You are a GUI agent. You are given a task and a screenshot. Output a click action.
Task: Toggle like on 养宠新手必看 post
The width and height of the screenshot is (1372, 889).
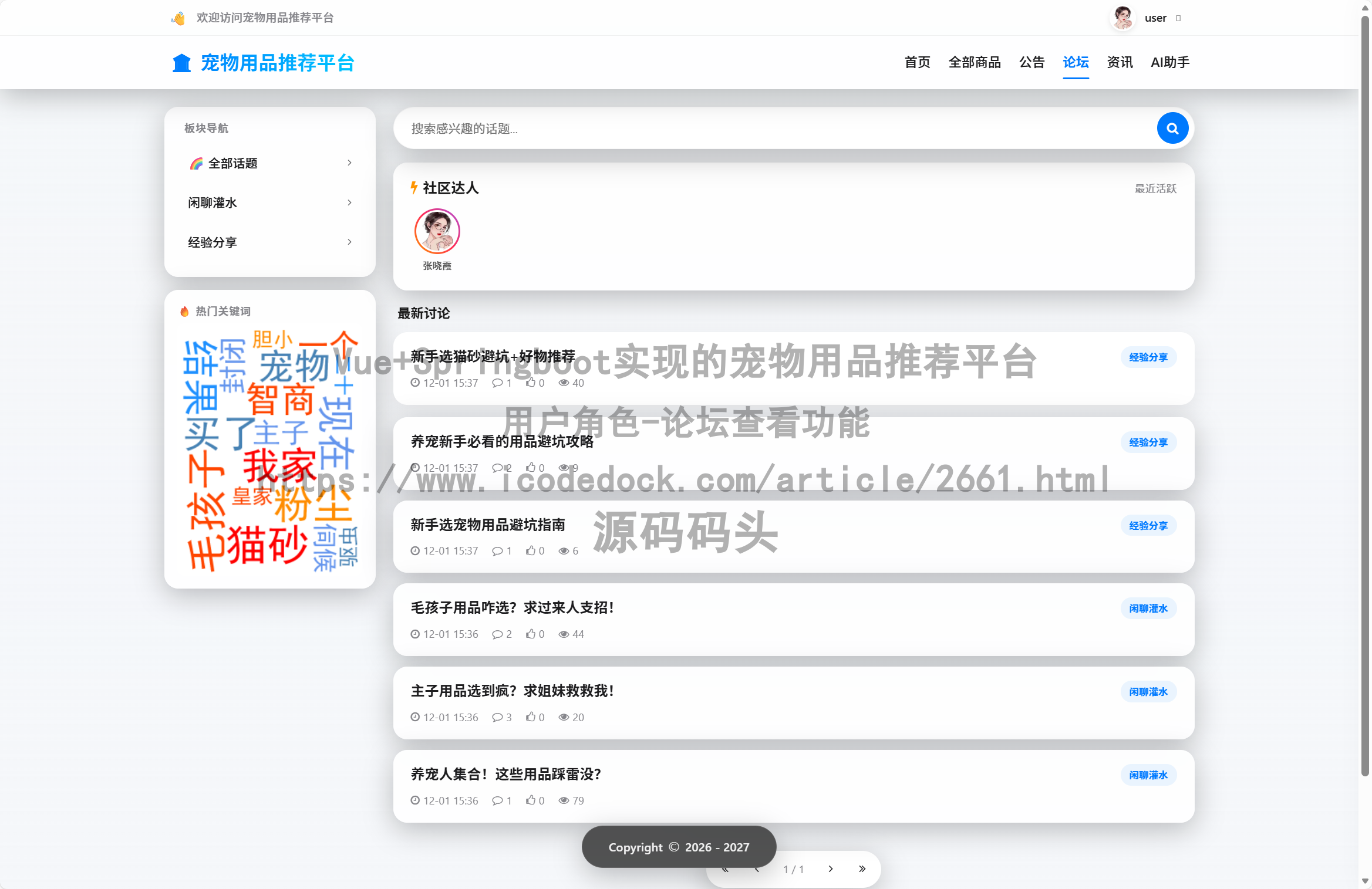[532, 468]
